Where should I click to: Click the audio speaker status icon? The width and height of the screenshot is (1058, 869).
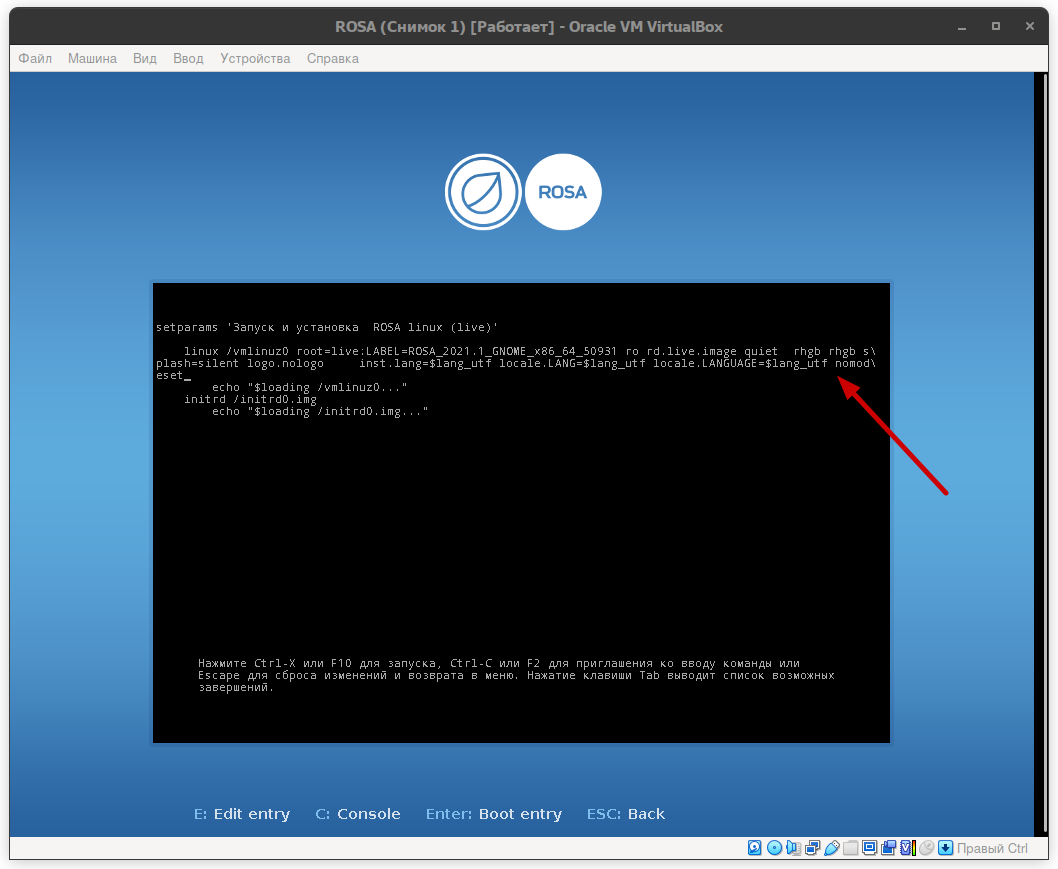pos(794,847)
